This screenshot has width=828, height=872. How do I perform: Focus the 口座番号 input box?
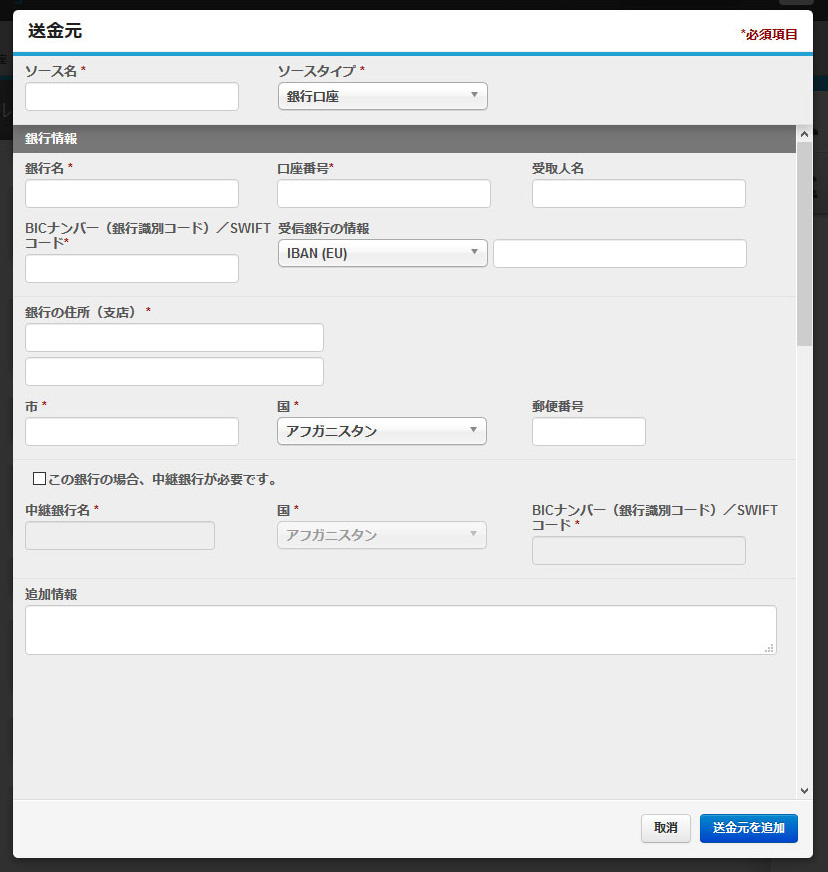(384, 194)
